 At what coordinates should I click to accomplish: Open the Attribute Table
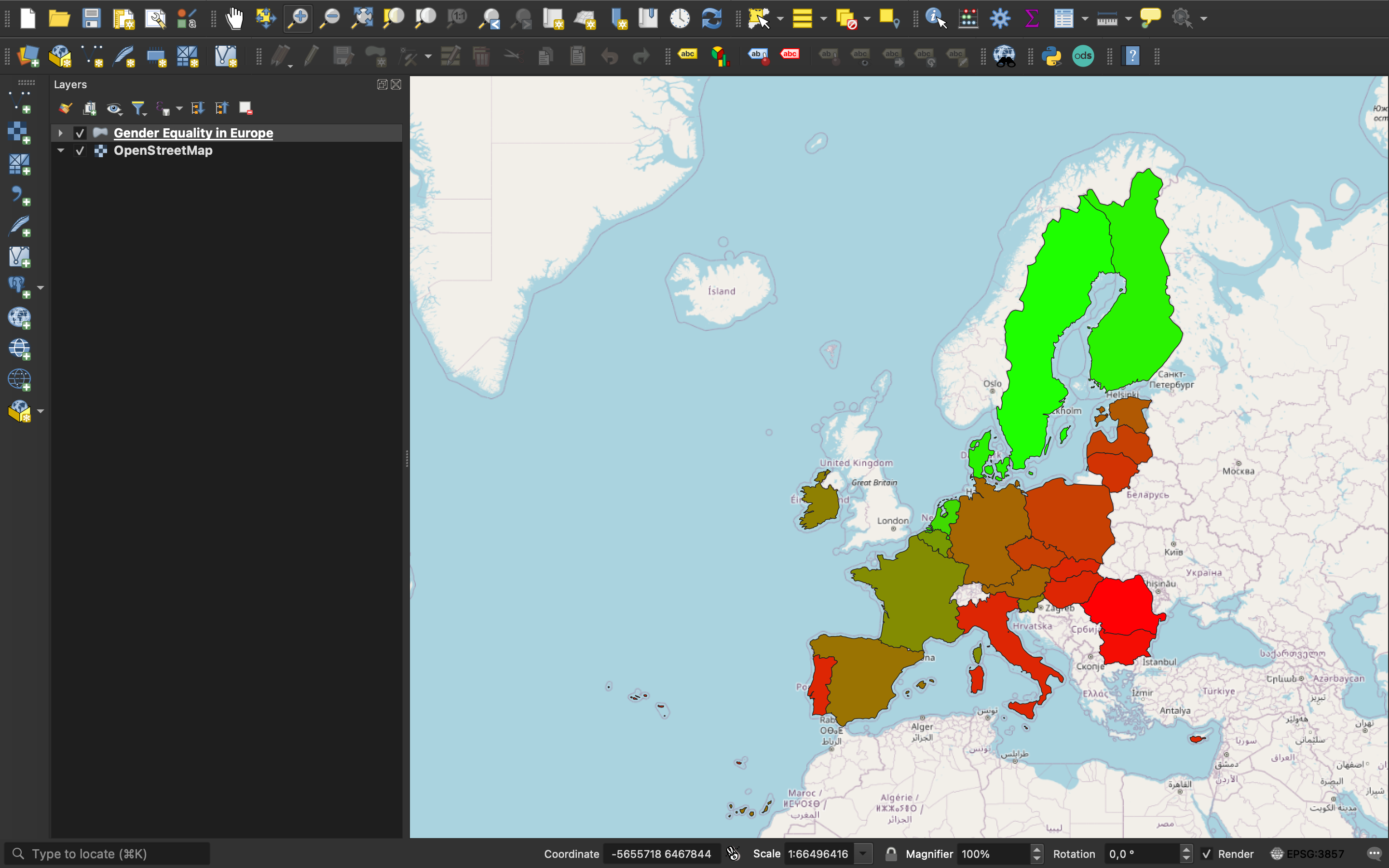coord(1063,18)
